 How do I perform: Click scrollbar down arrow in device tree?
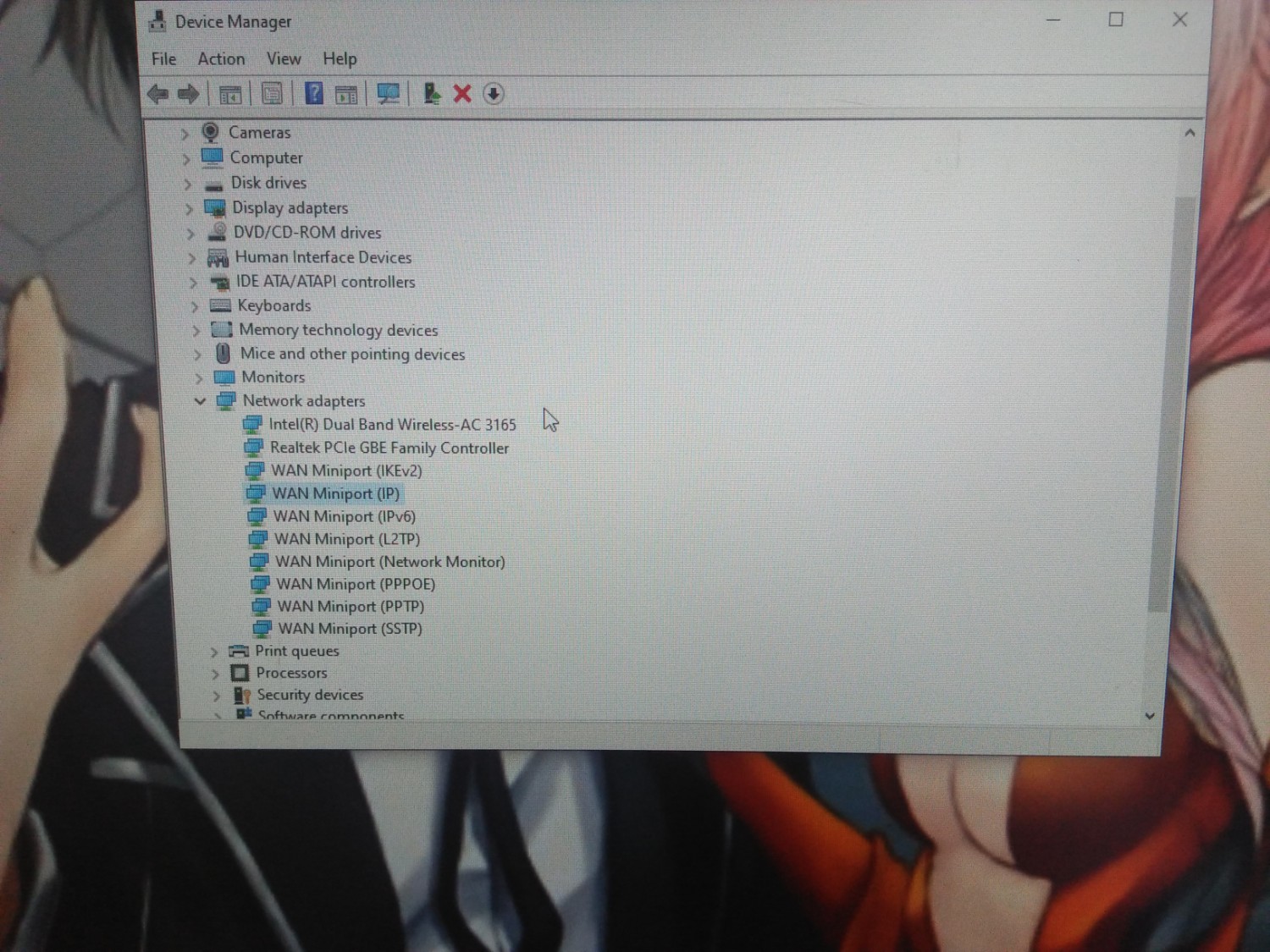[x=1150, y=716]
